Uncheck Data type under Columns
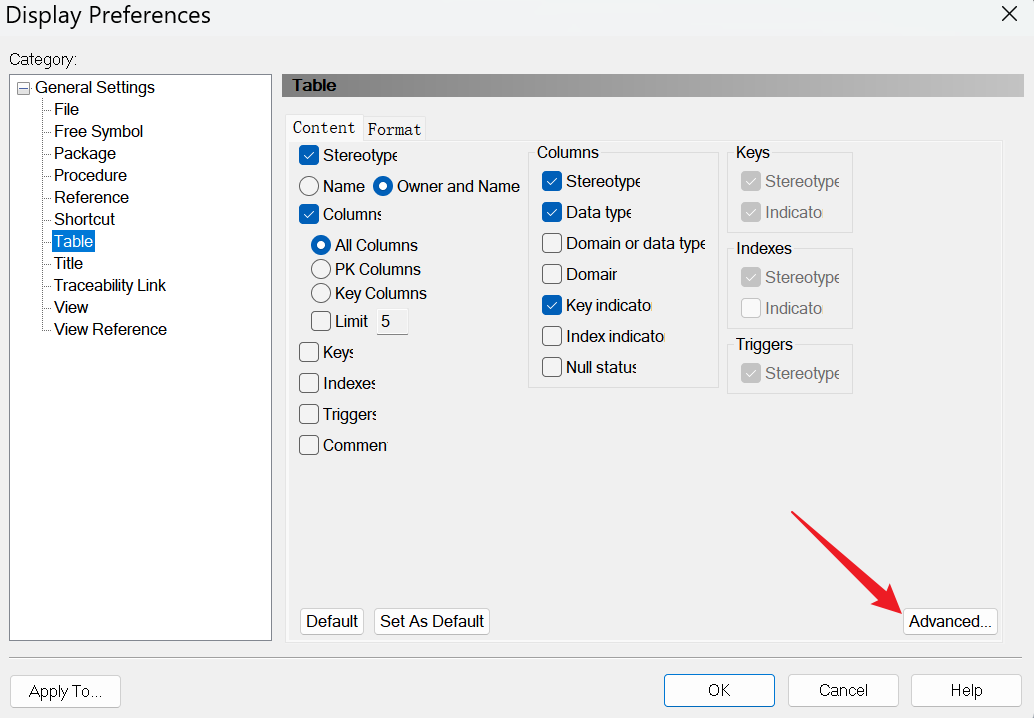1034x718 pixels. 552,212
